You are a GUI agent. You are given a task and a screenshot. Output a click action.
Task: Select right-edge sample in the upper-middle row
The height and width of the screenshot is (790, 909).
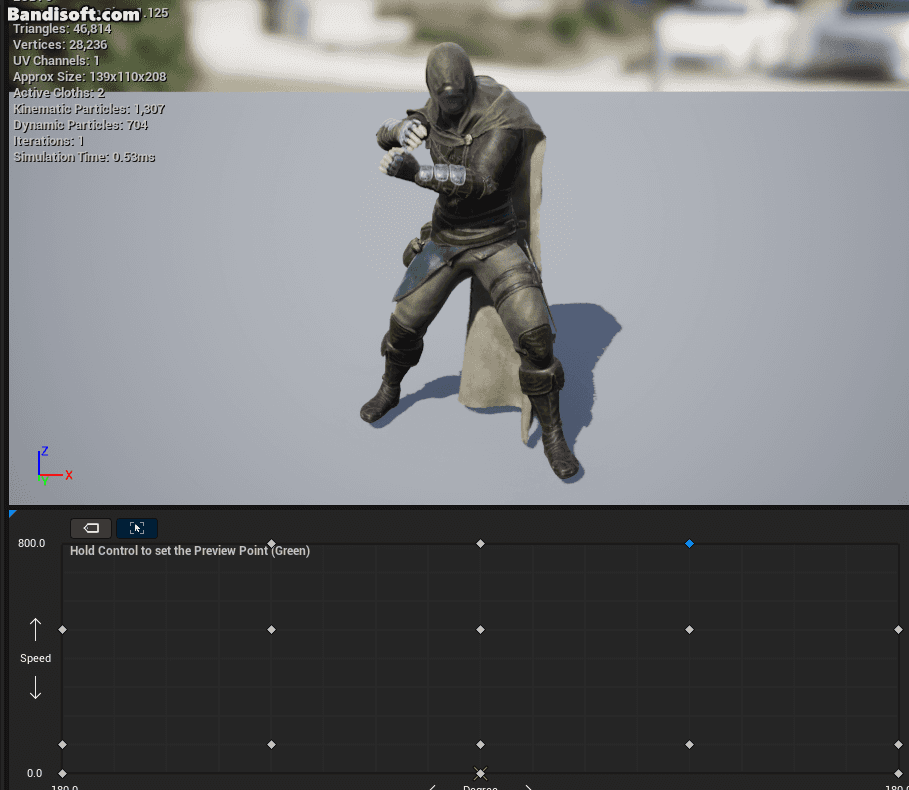898,629
